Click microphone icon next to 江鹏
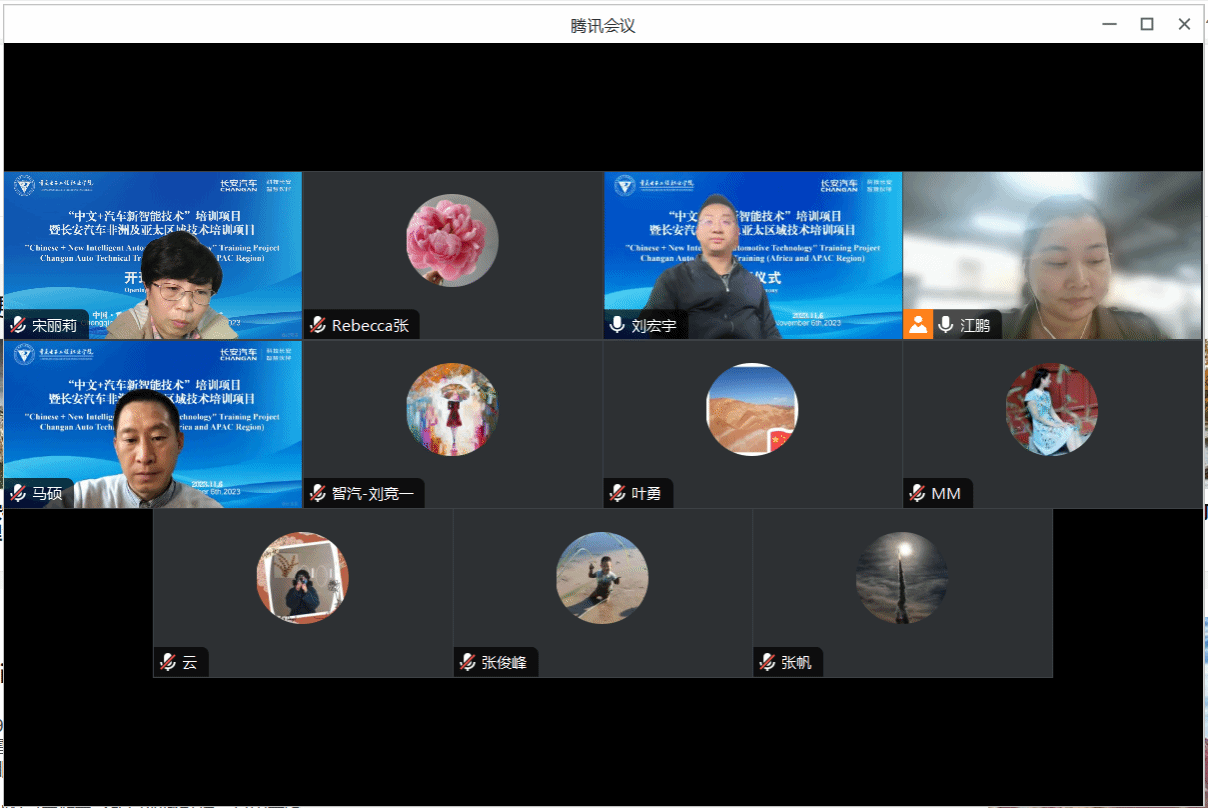This screenshot has width=1208, height=808. tap(946, 325)
